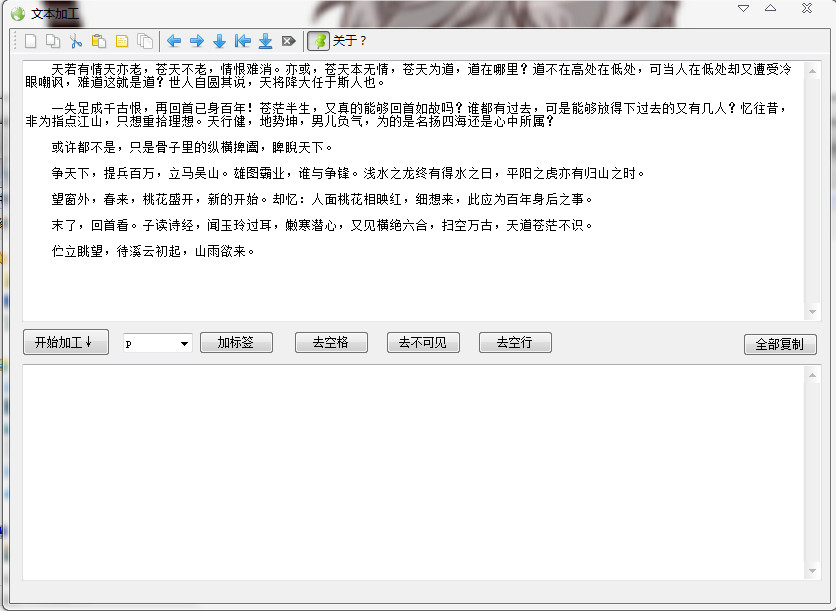Click 全部复制 to copy everything
This screenshot has height=611, width=836.
coord(780,344)
